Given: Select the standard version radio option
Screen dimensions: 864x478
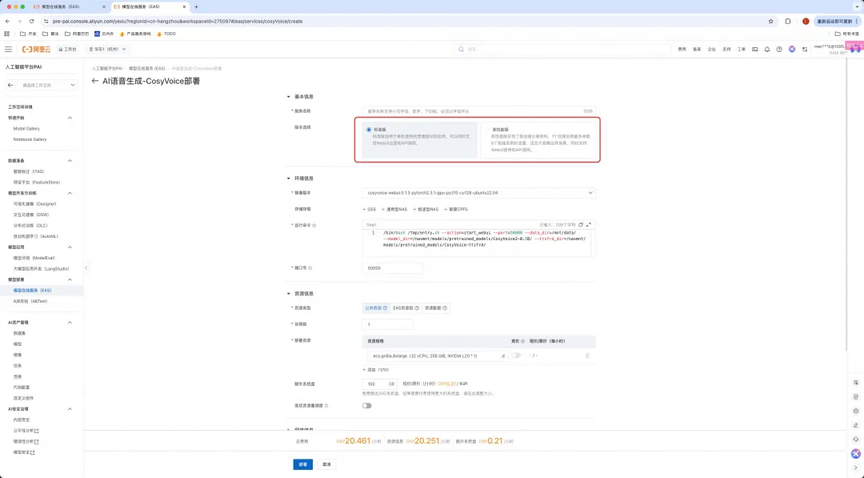Looking at the screenshot, I should click(x=369, y=129).
